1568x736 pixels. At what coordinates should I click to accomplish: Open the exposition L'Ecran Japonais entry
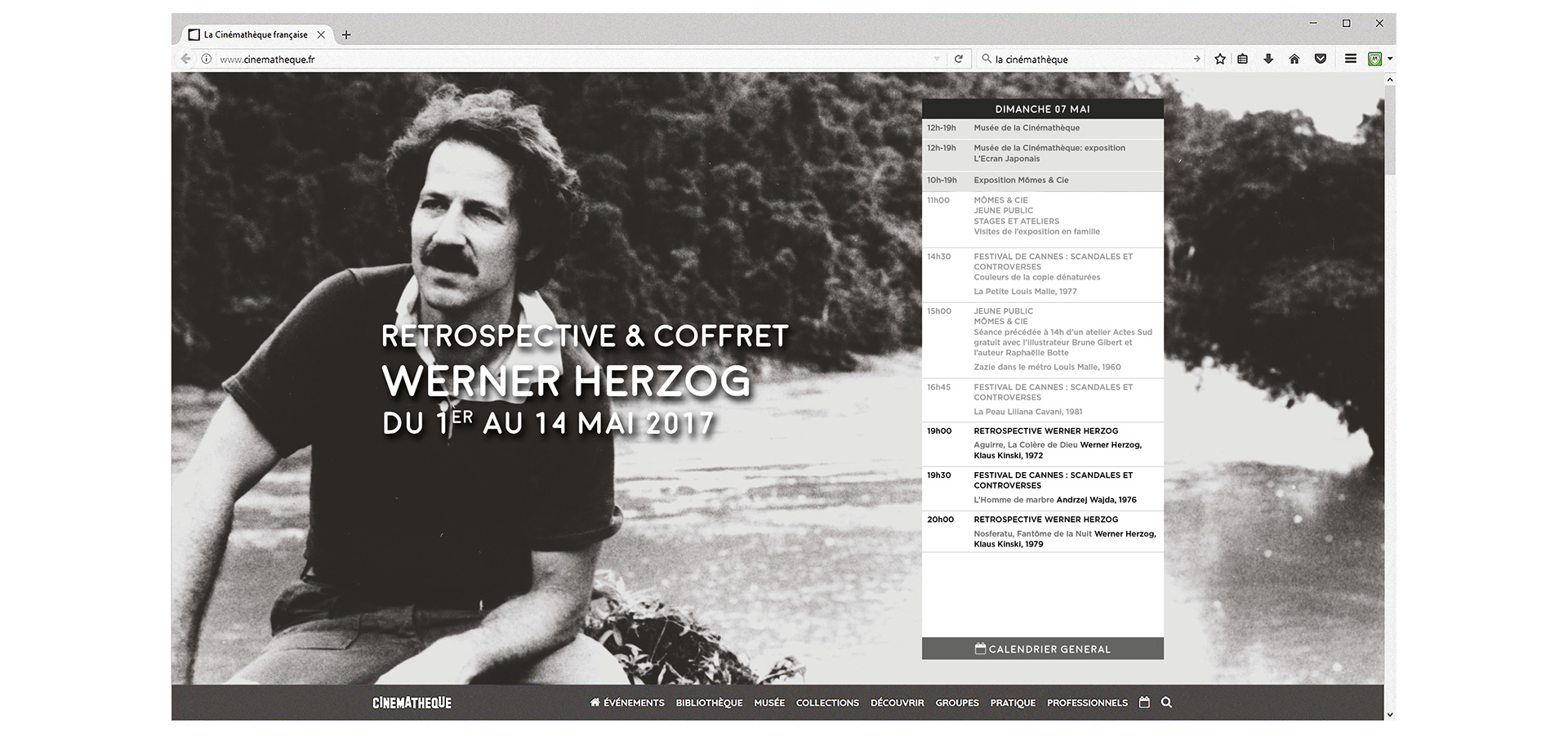point(1043,154)
